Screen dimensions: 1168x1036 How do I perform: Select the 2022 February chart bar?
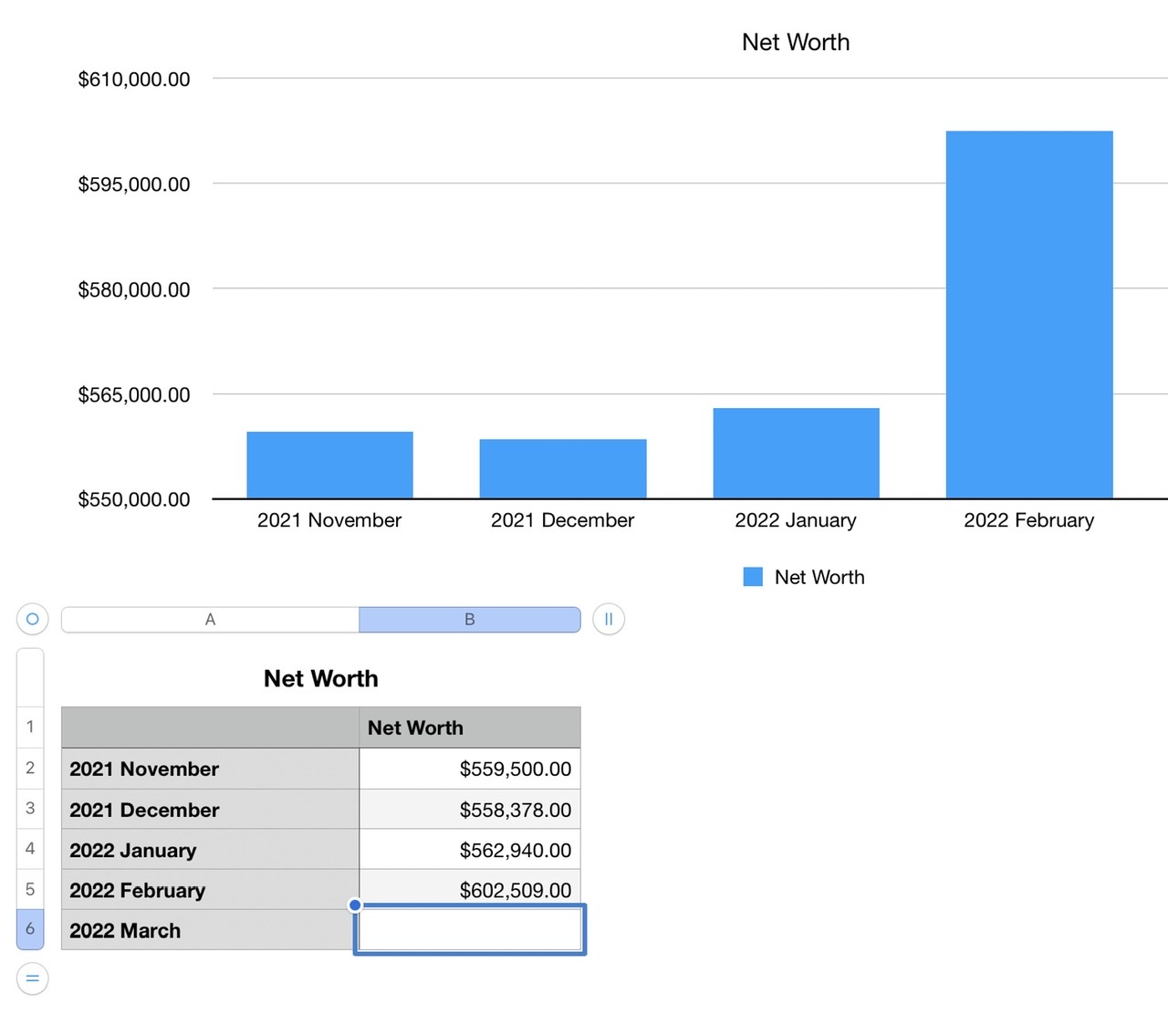tap(1028, 315)
